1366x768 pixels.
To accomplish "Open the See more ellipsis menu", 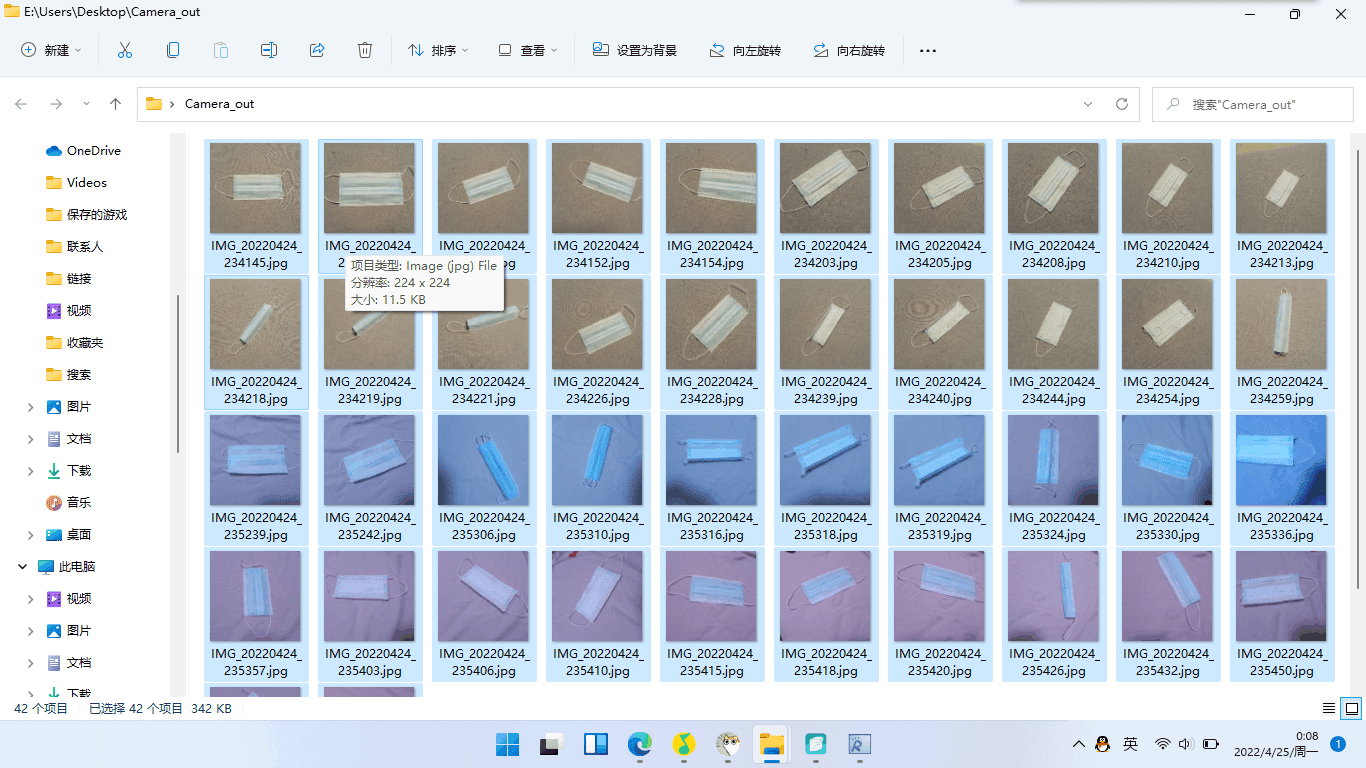I will [927, 50].
